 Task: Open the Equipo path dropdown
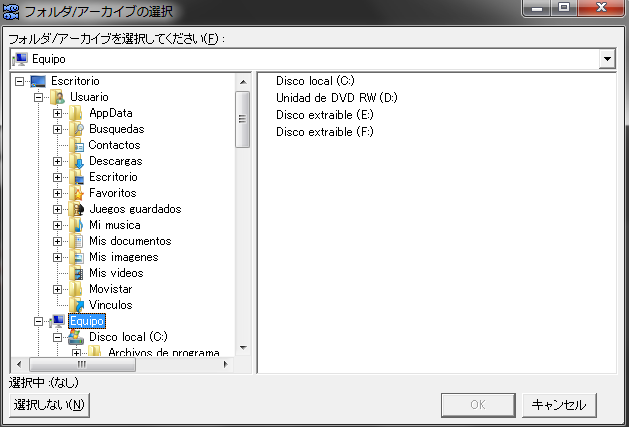[607, 59]
